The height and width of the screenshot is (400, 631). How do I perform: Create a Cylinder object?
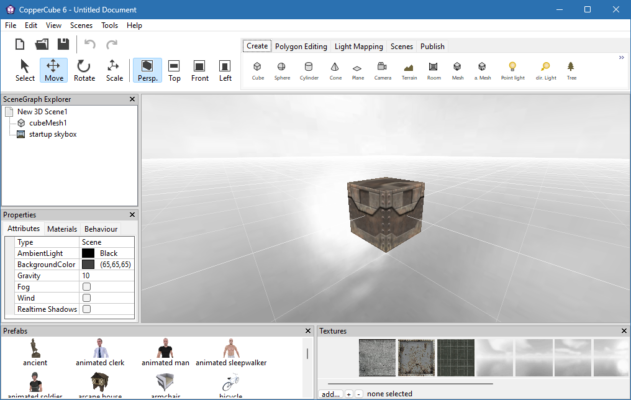coord(309,71)
